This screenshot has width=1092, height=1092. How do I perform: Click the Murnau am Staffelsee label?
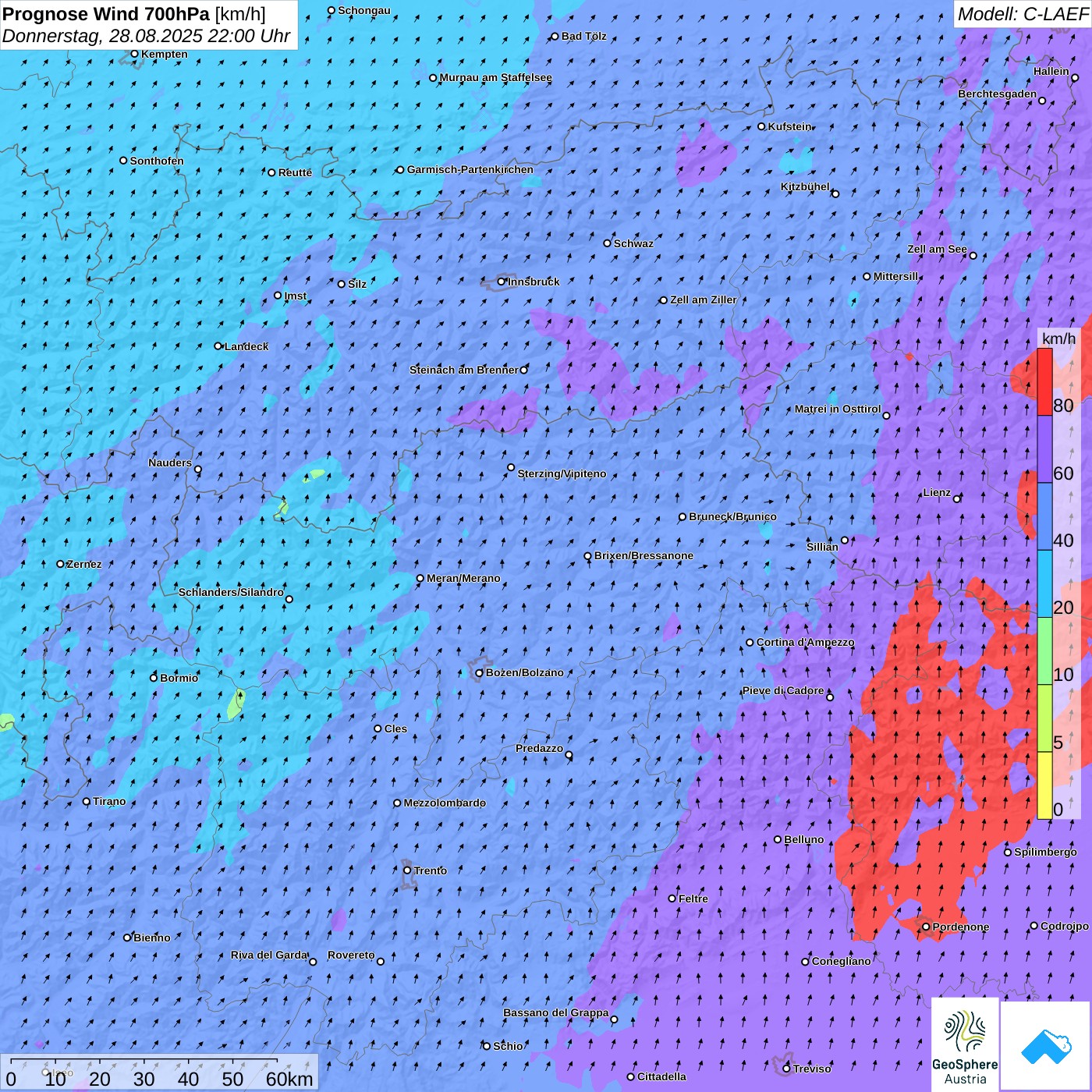pyautogui.click(x=495, y=77)
